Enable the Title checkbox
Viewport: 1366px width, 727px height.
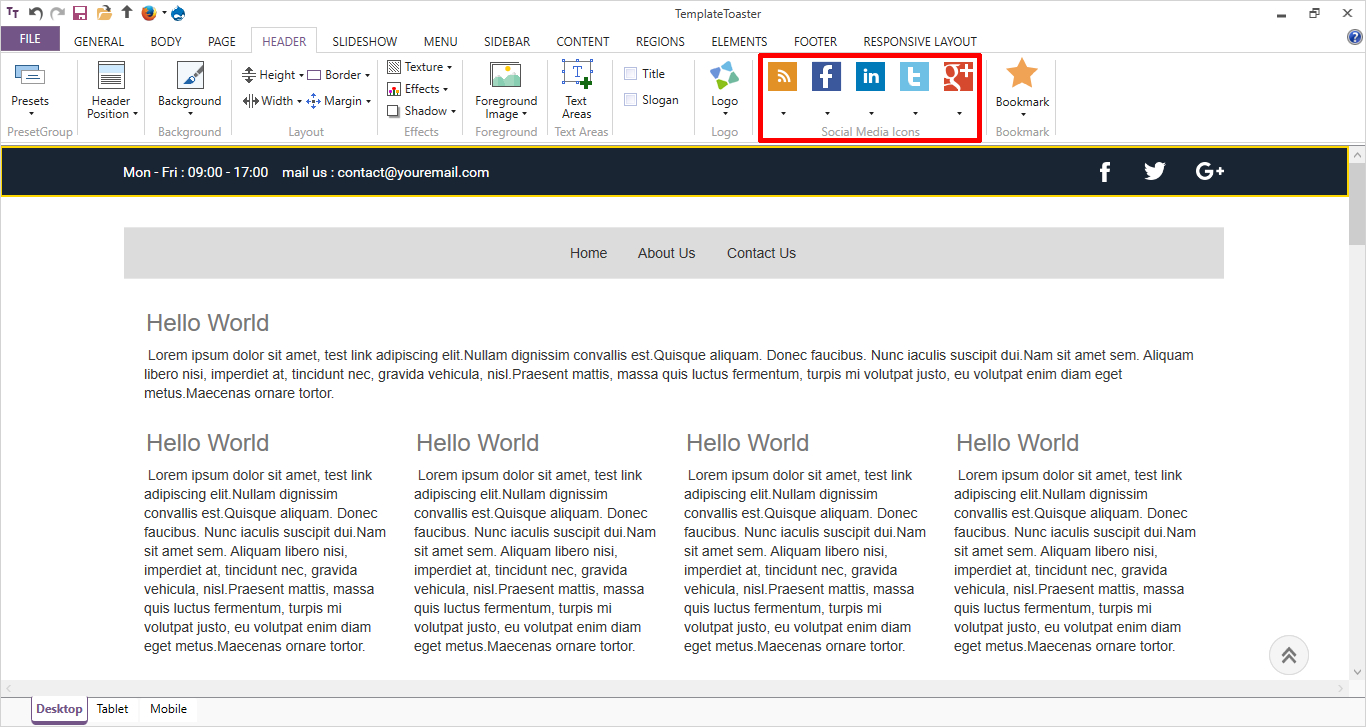pos(631,74)
